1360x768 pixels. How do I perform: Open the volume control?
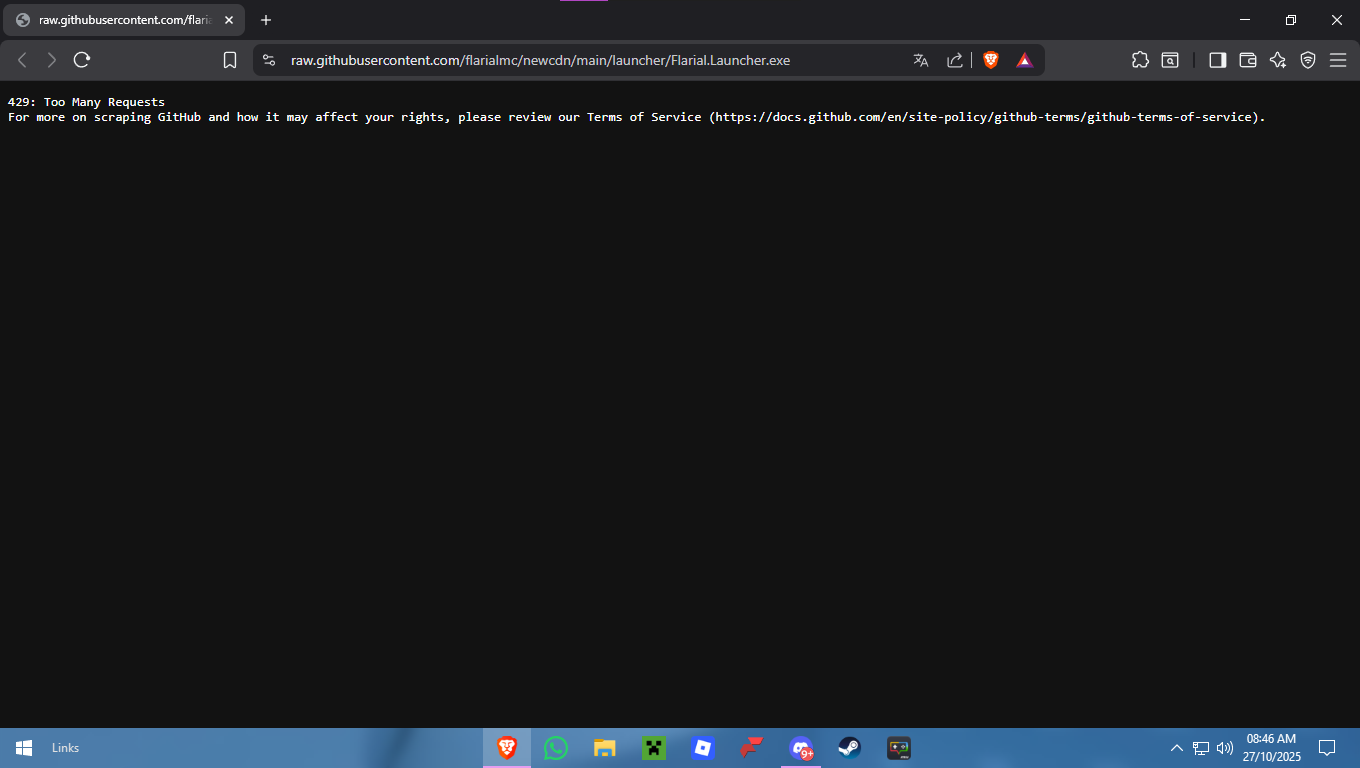pyautogui.click(x=1225, y=748)
